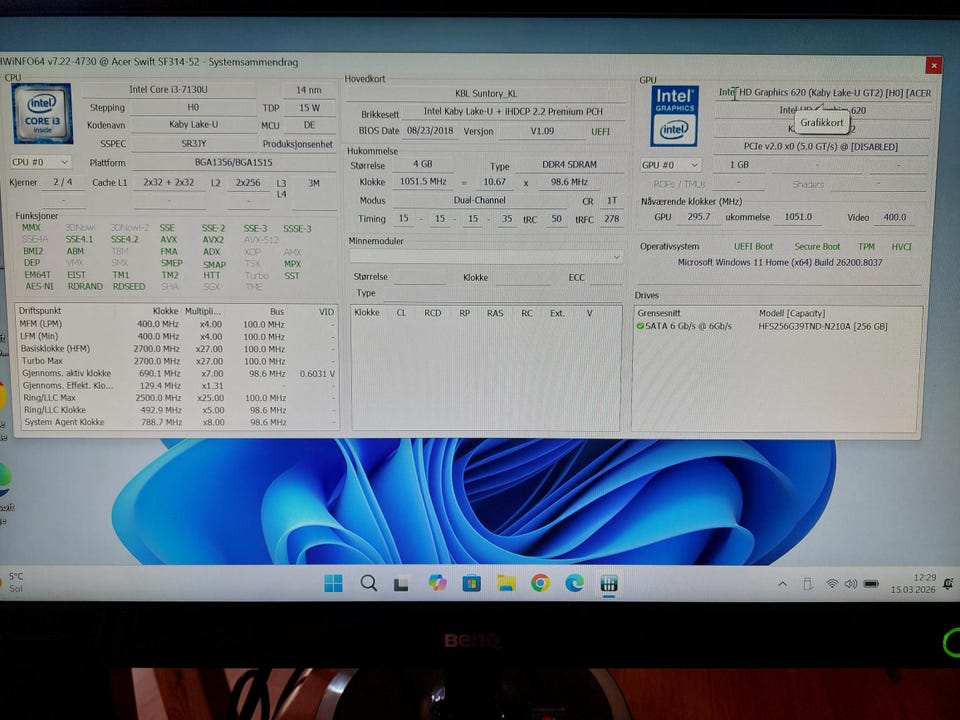
Task: Open Wi-Fi network tray icon
Action: 831,584
